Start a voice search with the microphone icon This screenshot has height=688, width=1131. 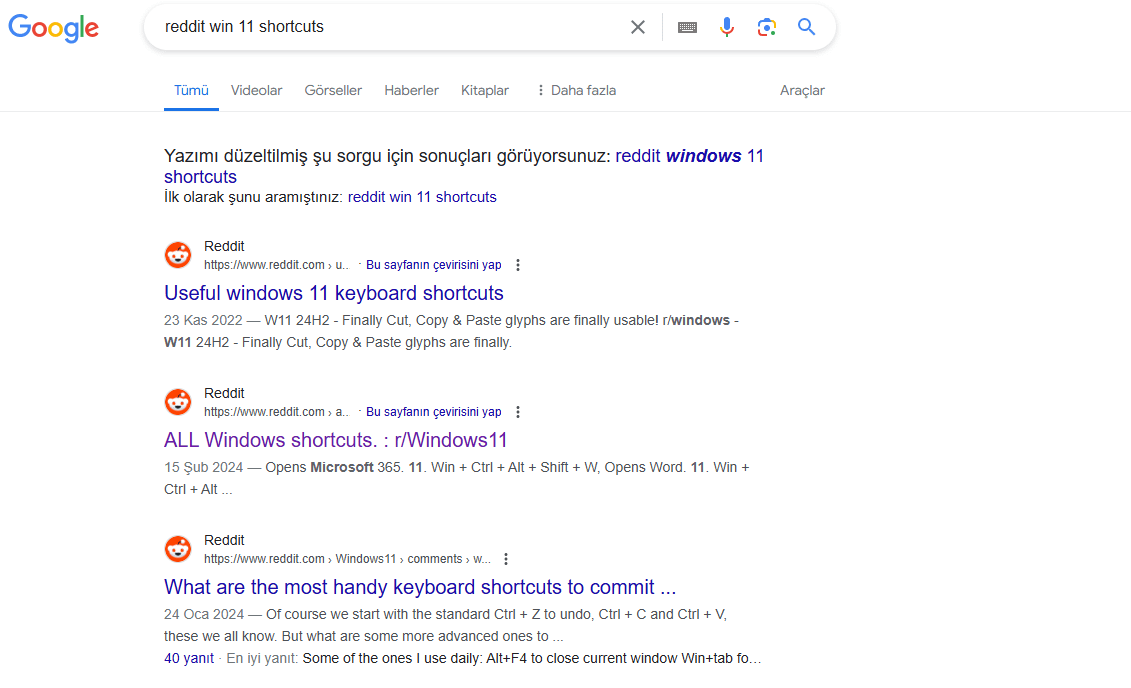727,27
